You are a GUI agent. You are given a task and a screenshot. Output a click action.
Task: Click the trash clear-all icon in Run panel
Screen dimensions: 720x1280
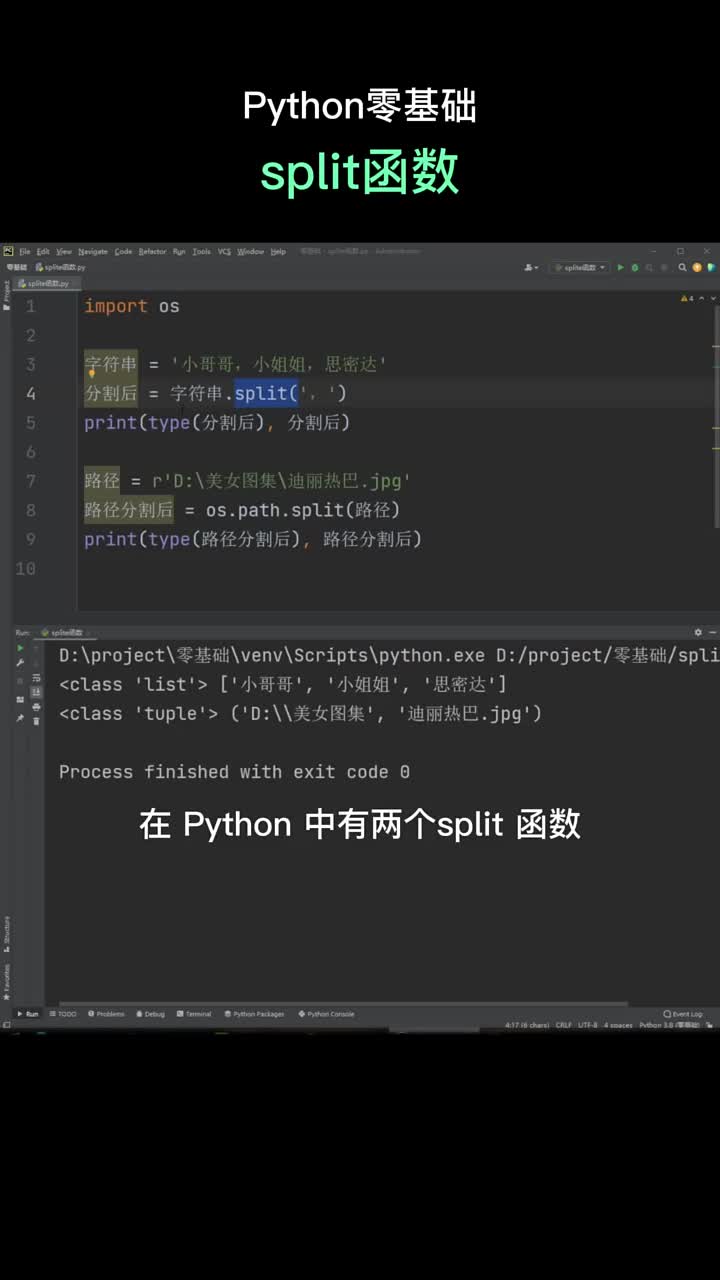37,721
